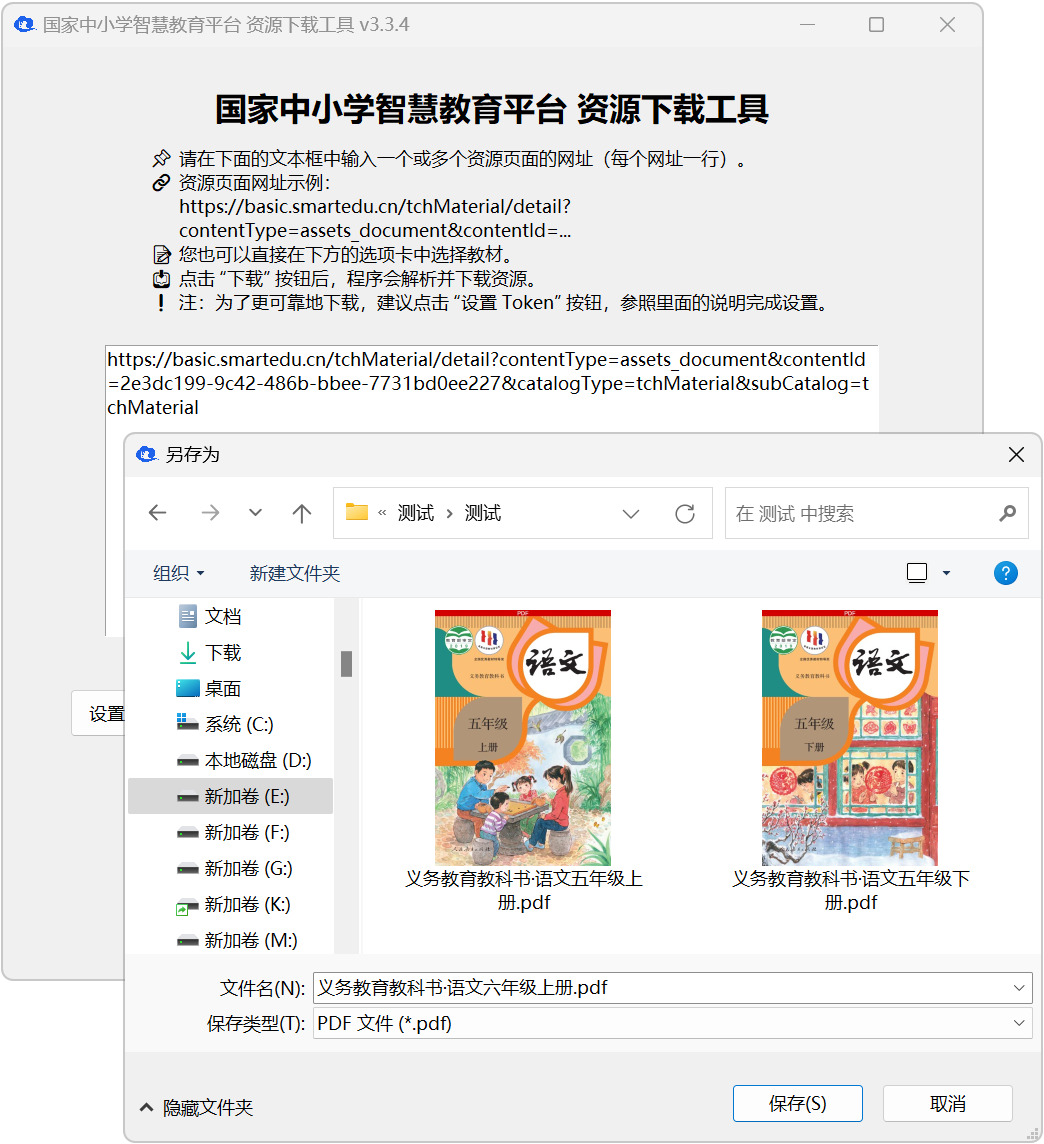Click the search magnifier icon
This screenshot has width=1044, height=1144.
coord(1008,514)
